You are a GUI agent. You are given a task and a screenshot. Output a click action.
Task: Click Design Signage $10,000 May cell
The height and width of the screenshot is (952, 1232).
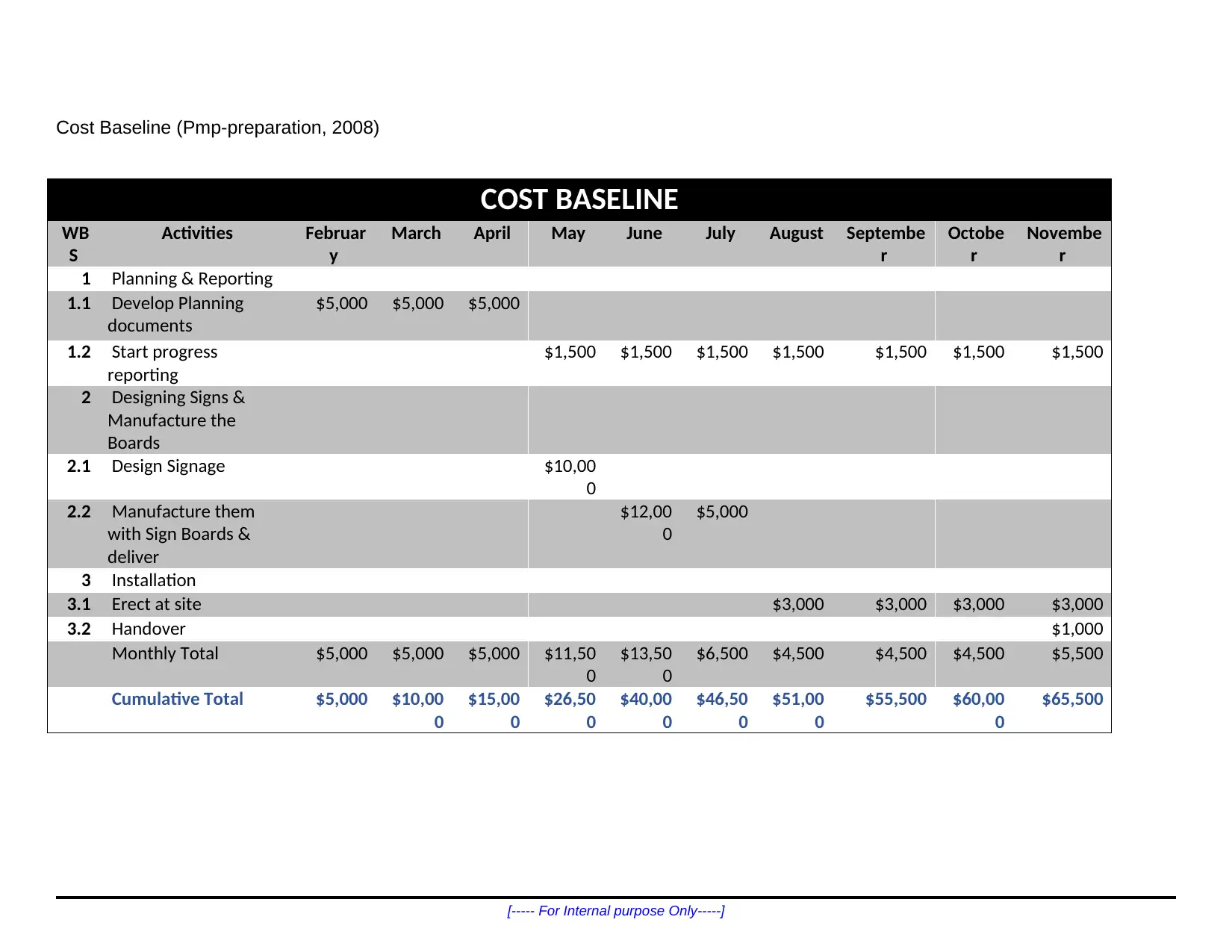[x=570, y=477]
